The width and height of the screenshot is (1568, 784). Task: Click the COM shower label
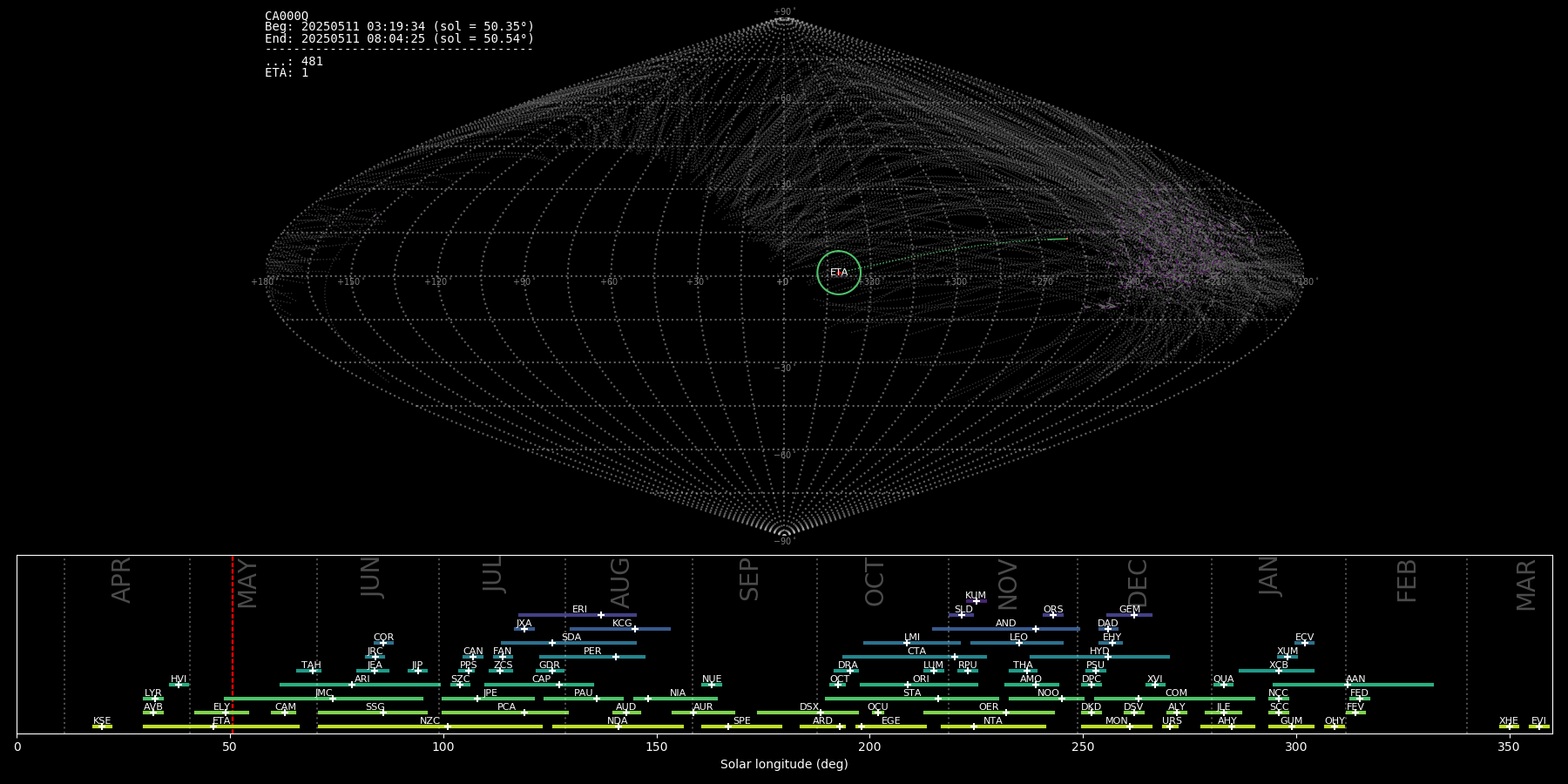1176,693
